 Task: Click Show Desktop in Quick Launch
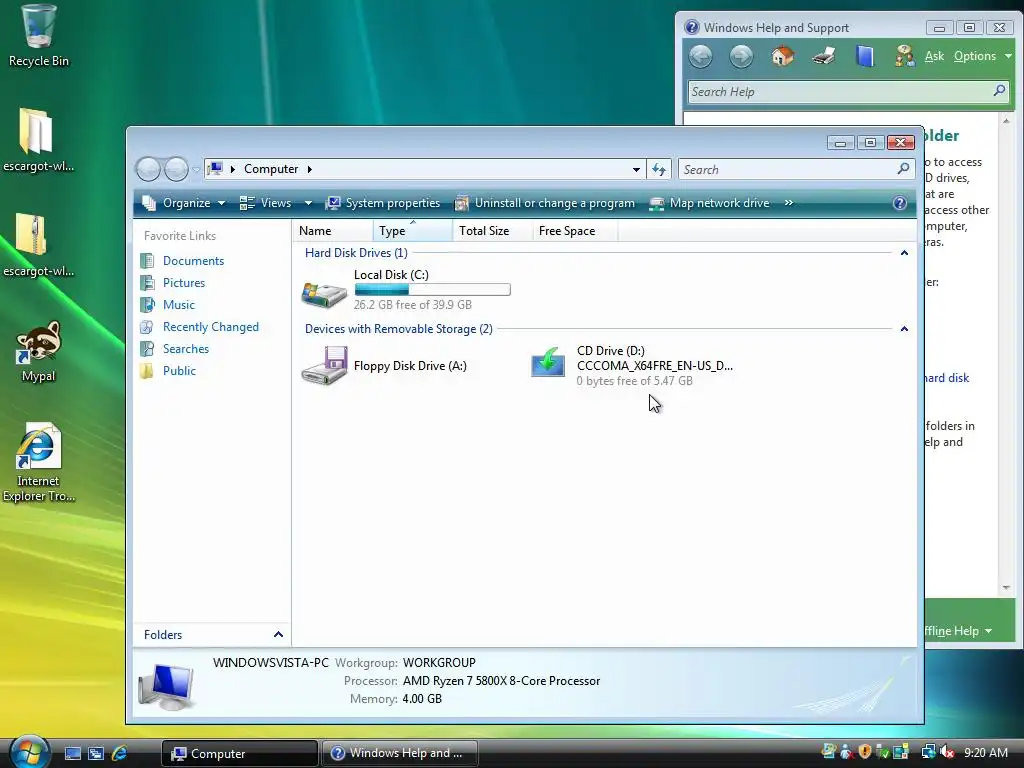[x=72, y=754]
